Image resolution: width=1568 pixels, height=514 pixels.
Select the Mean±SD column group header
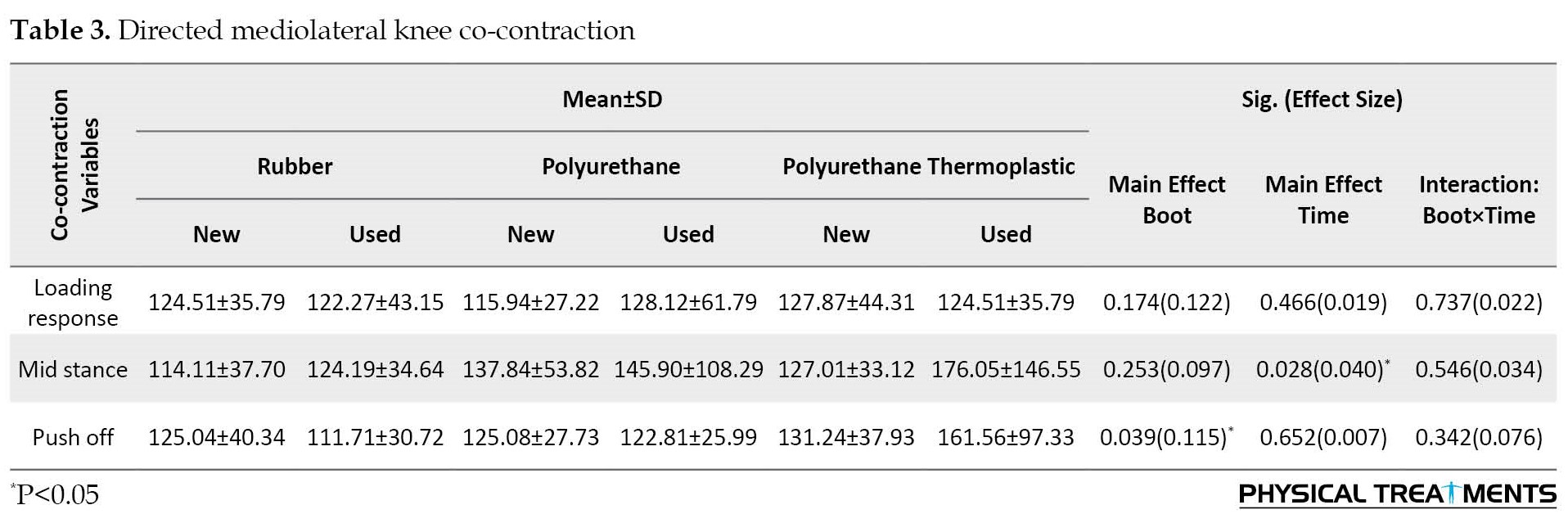612,100
